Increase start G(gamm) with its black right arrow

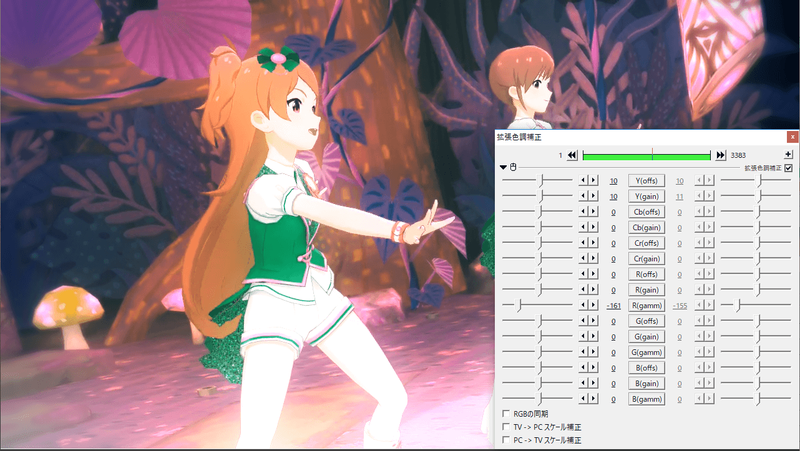coord(593,352)
